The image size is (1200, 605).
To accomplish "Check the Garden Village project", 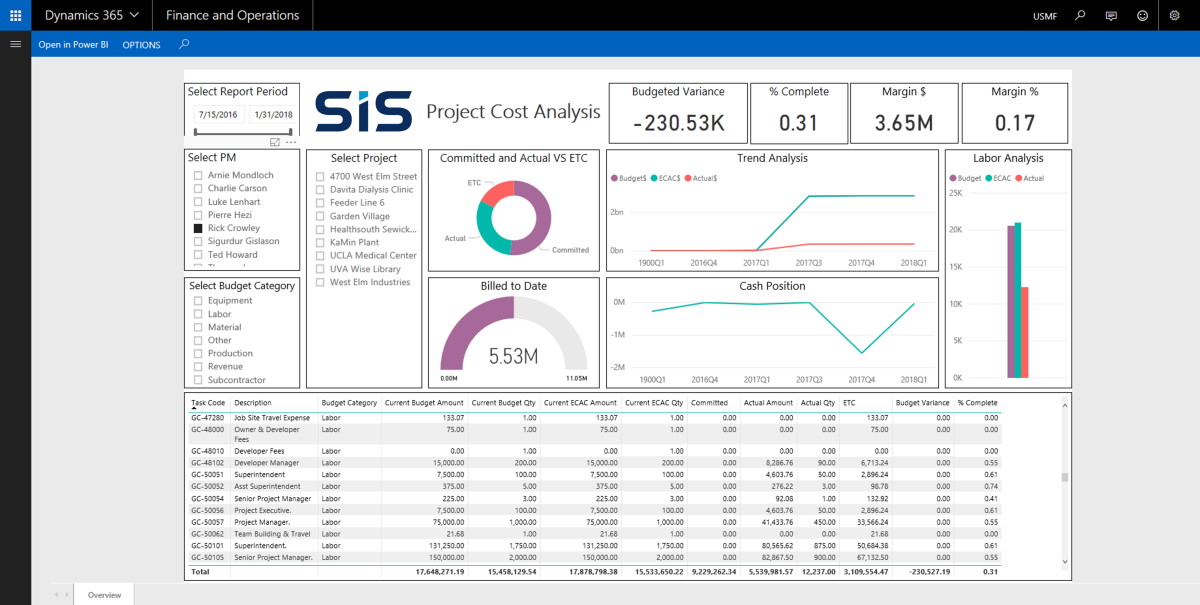I will (320, 216).
